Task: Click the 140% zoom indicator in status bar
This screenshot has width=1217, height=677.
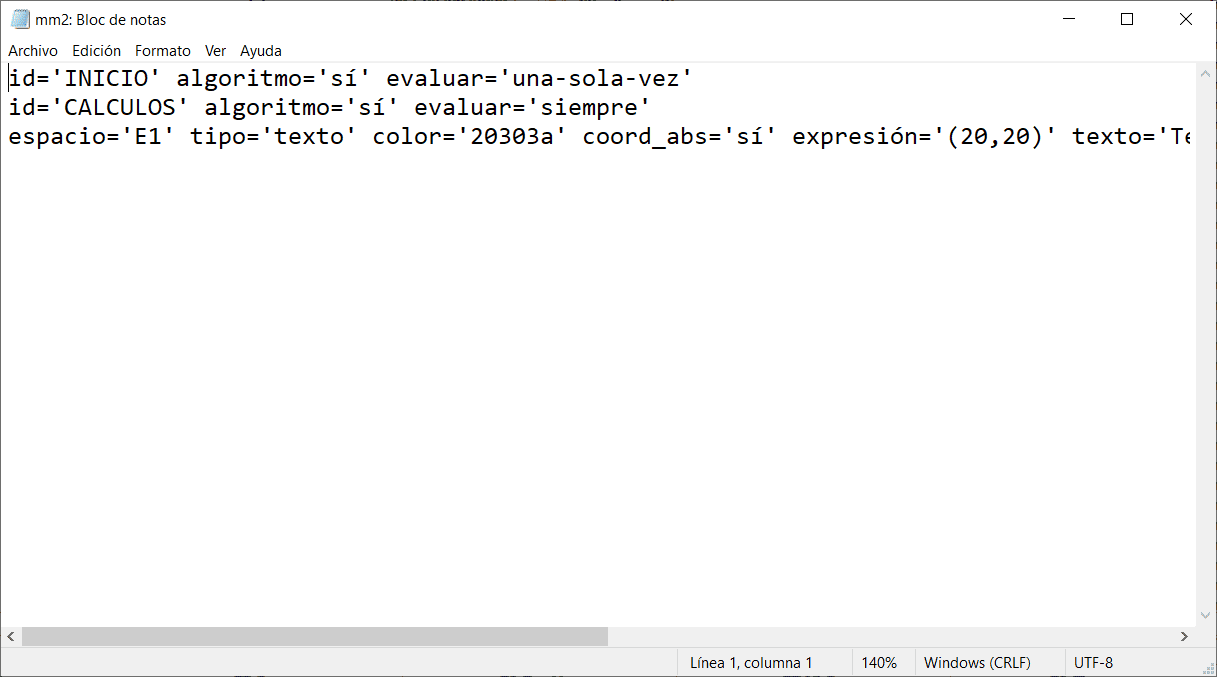Action: tap(879, 662)
